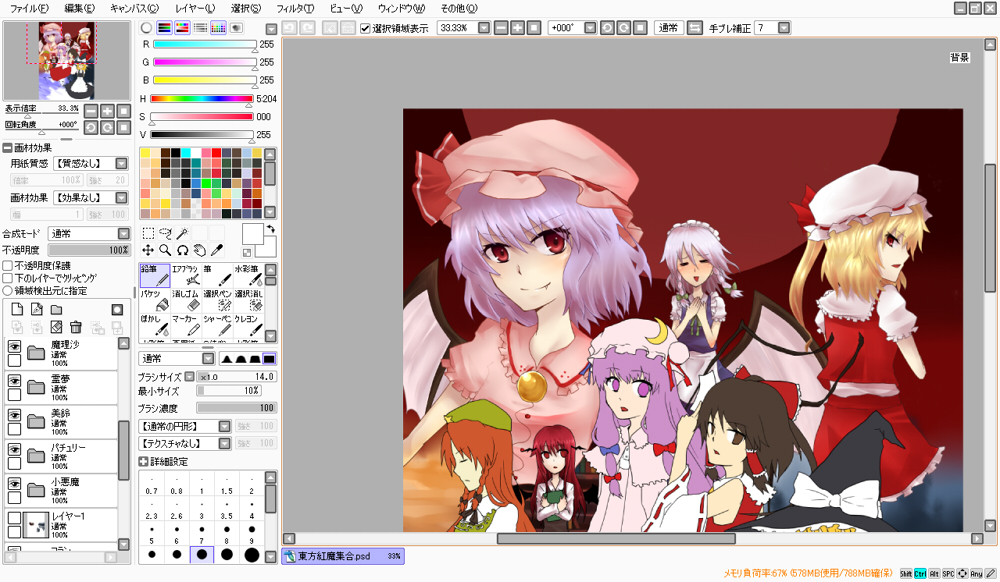Screen dimensions: 1000x582
Task: Open the 【テクスチャなし】 brush texture dropdown
Action: click(224, 443)
